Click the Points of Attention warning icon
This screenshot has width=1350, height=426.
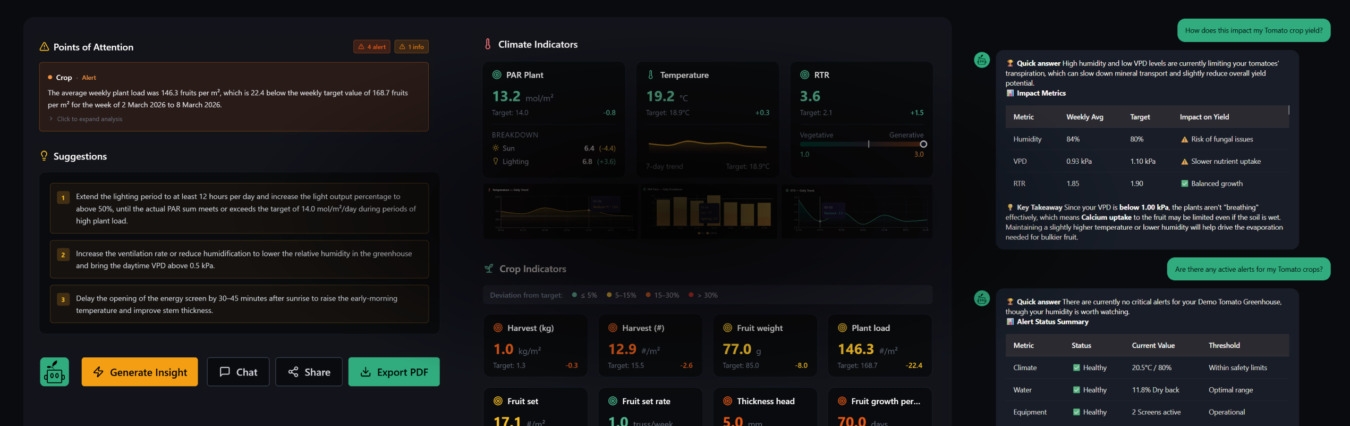(44, 47)
